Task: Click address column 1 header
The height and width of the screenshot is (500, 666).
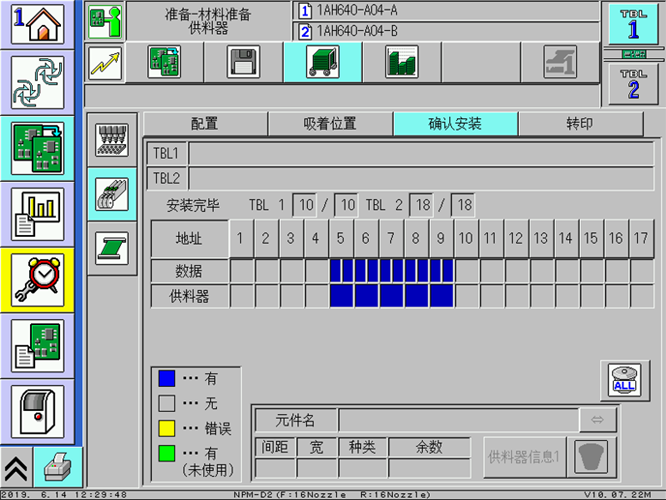Action: tap(241, 238)
